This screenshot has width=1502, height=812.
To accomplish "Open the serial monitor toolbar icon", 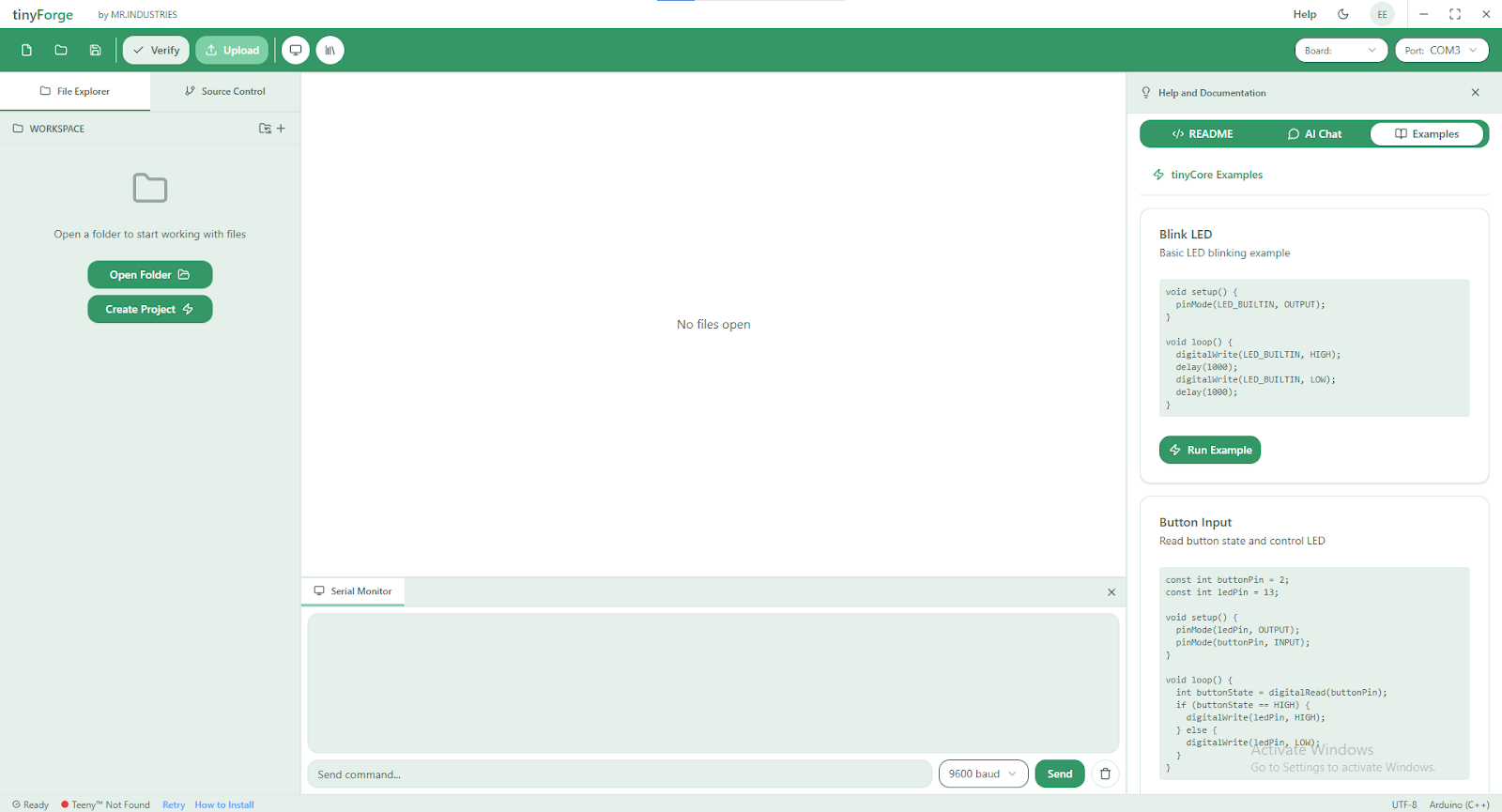I will pyautogui.click(x=296, y=51).
